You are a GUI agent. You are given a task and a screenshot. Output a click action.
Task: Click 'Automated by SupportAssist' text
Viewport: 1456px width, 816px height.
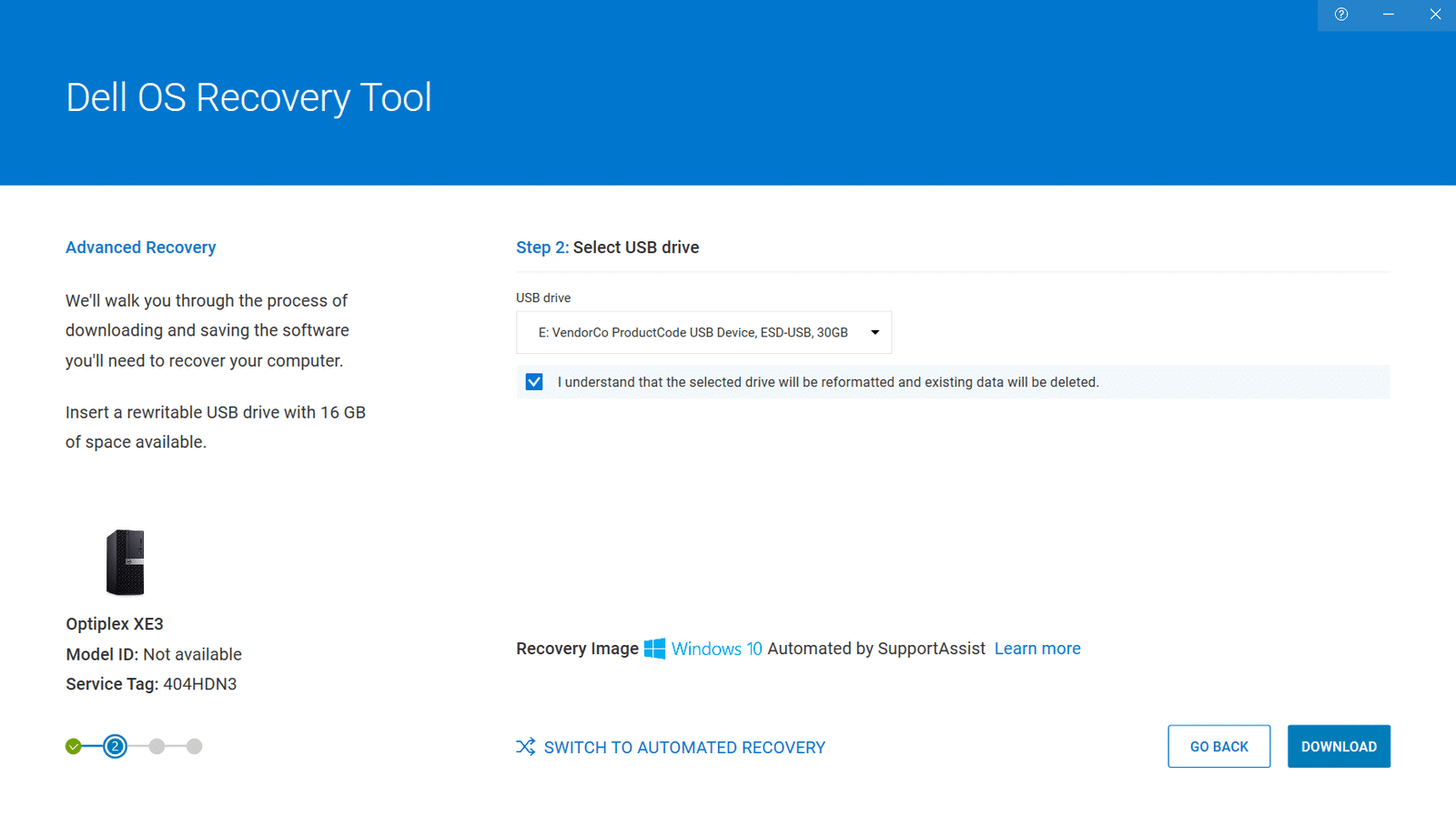[x=876, y=649]
